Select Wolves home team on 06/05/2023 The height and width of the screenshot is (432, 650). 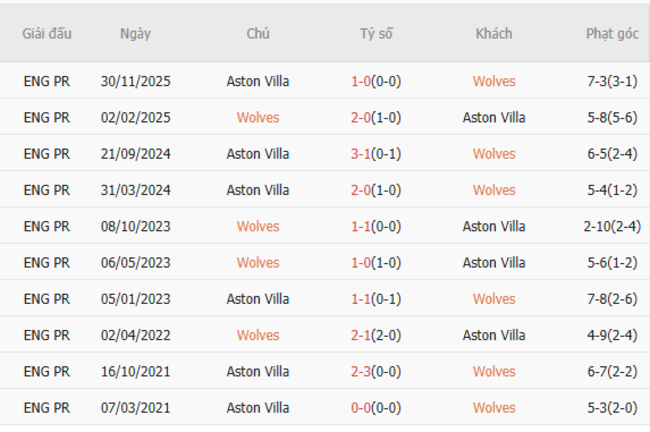click(x=258, y=263)
